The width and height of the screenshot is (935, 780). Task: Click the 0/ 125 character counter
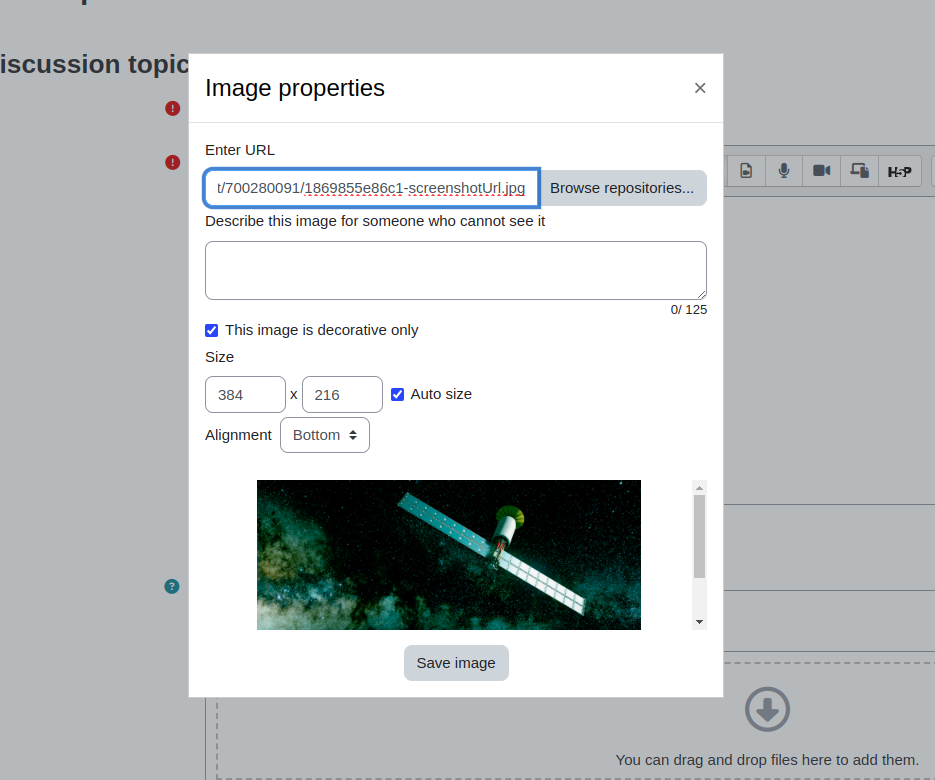click(689, 309)
